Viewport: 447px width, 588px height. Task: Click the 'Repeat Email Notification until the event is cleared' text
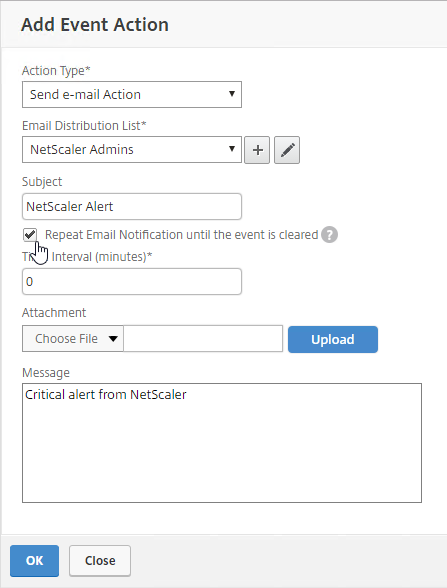point(182,235)
